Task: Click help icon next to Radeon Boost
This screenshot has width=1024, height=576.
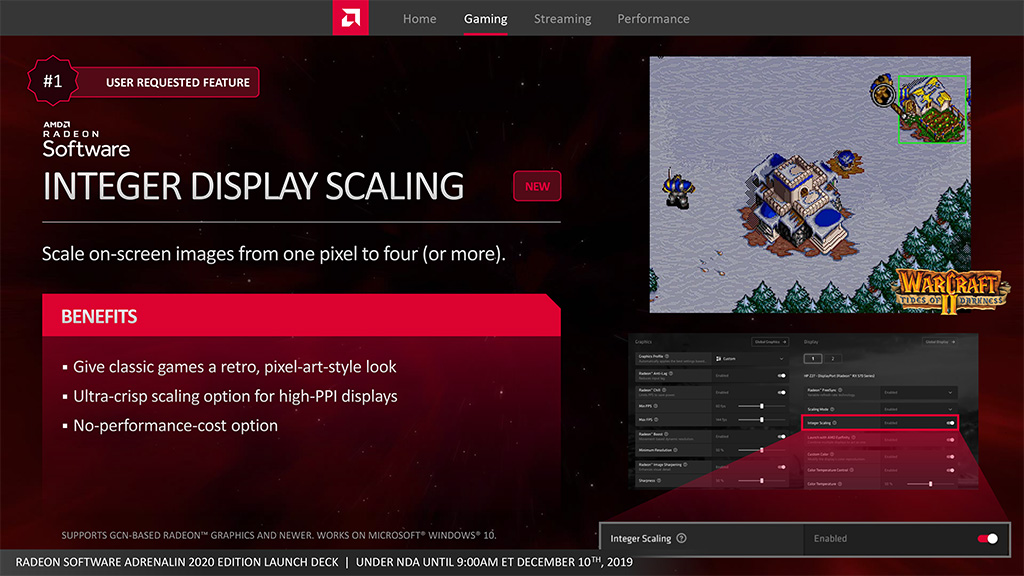Action: click(666, 434)
